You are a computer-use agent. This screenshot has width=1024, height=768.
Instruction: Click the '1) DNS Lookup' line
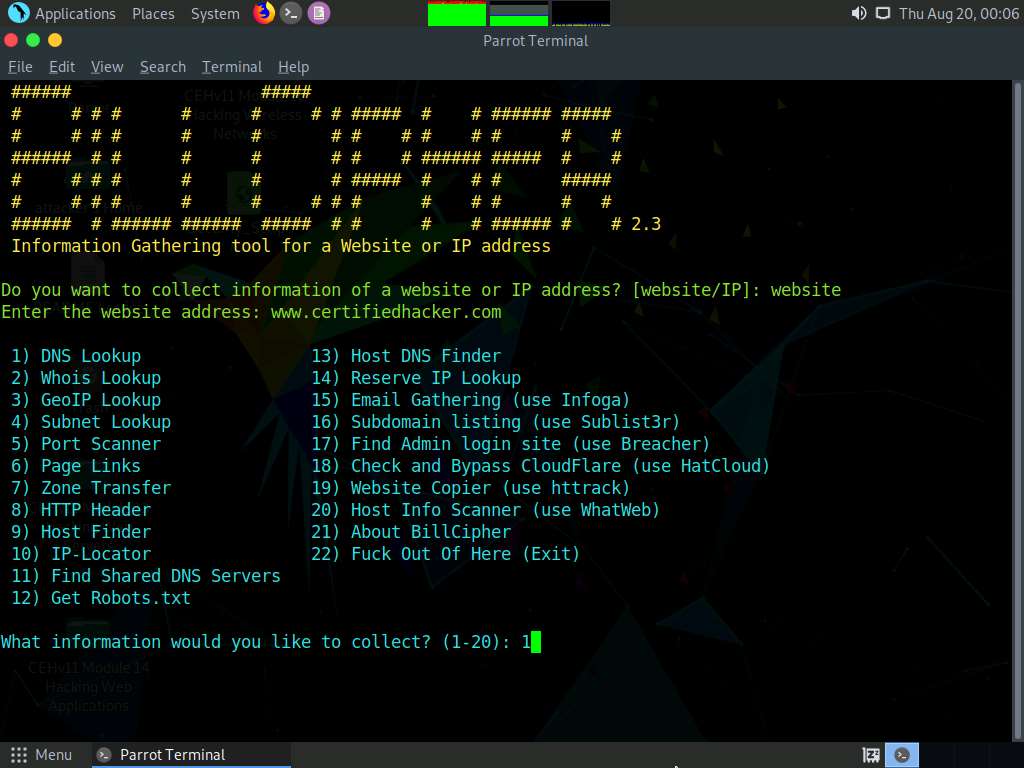click(76, 356)
